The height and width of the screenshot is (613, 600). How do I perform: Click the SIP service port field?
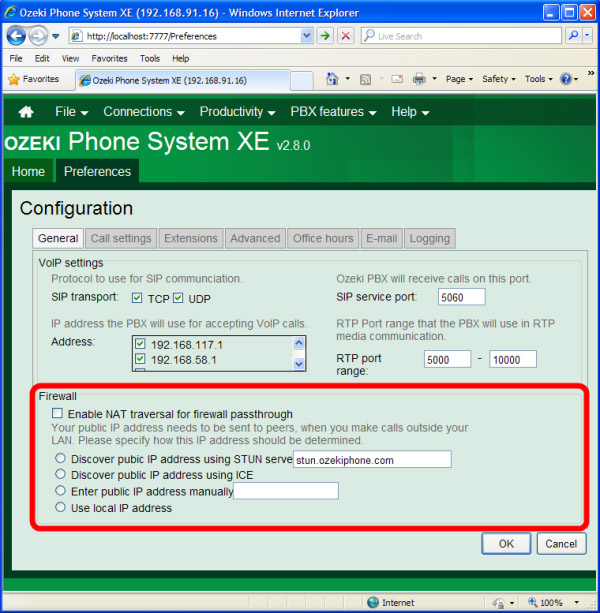coord(462,297)
